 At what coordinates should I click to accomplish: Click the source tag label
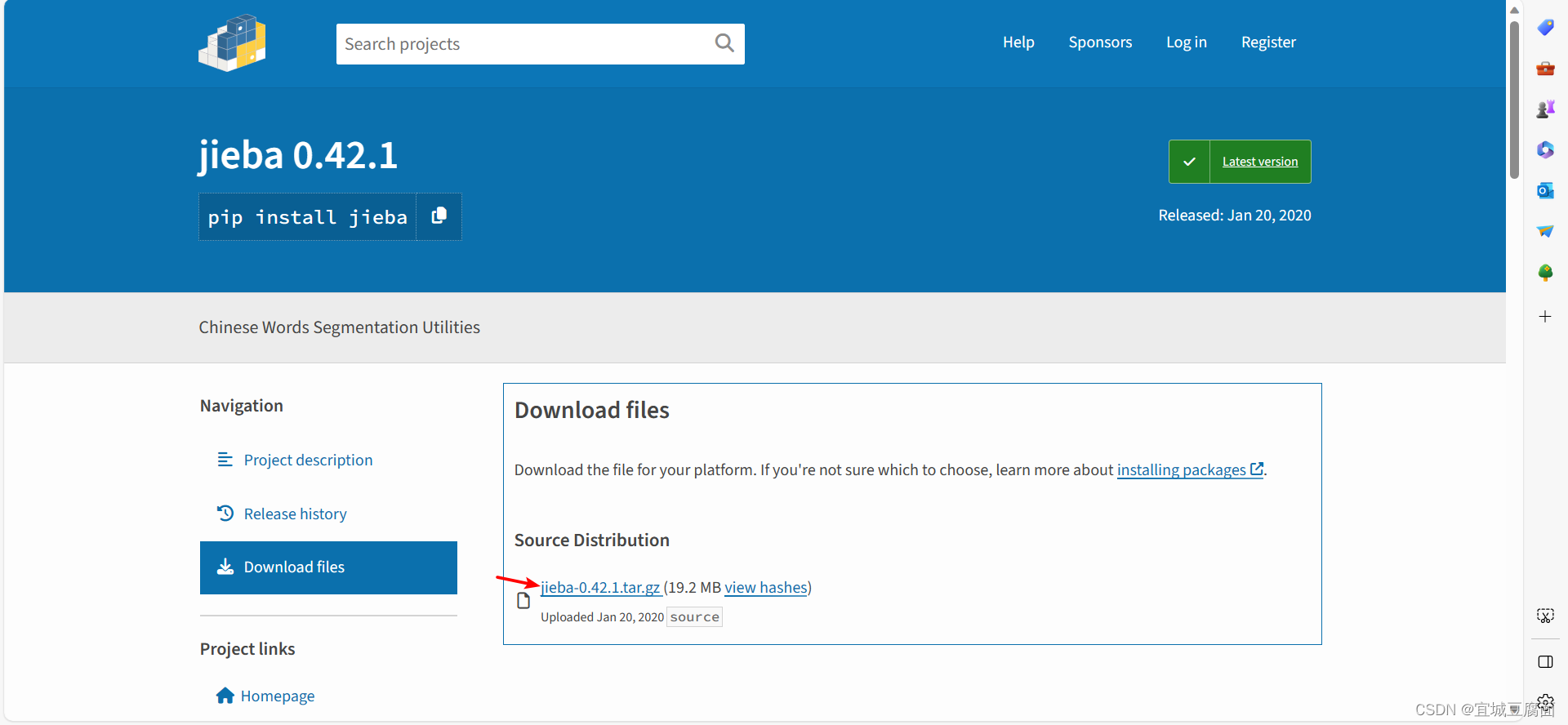pos(695,617)
